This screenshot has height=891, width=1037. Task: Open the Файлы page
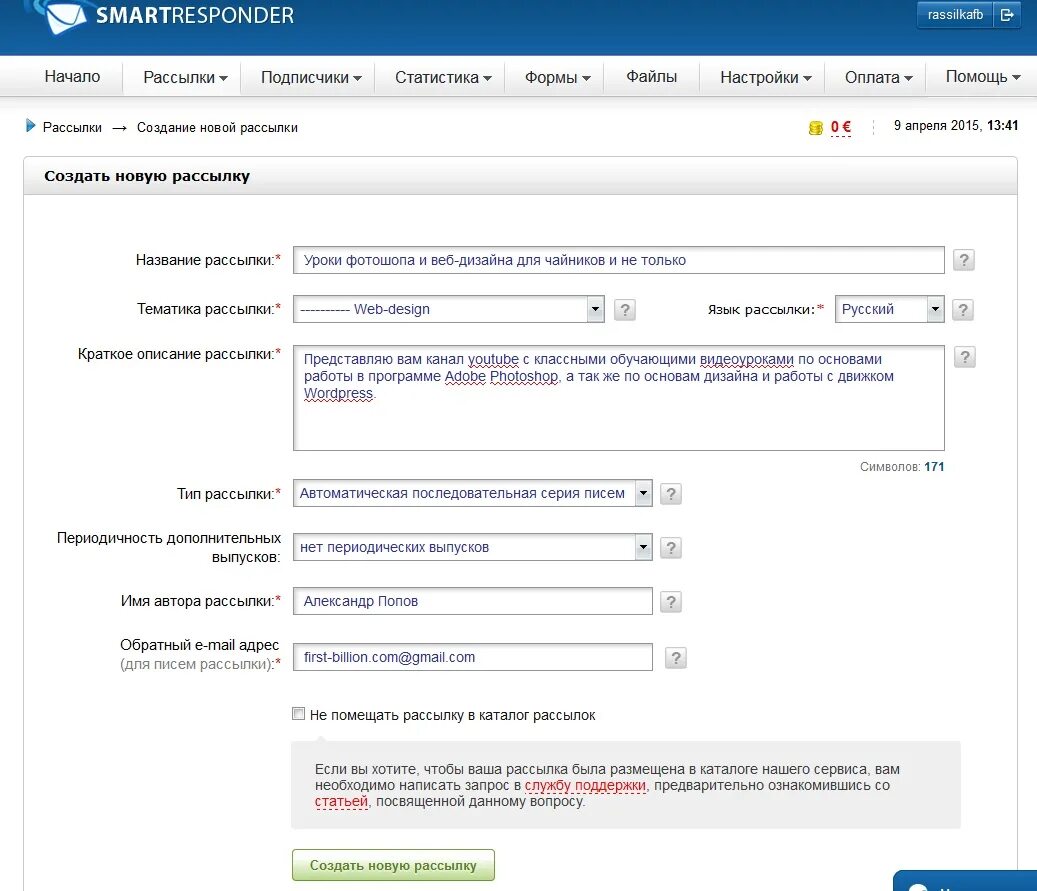651,77
